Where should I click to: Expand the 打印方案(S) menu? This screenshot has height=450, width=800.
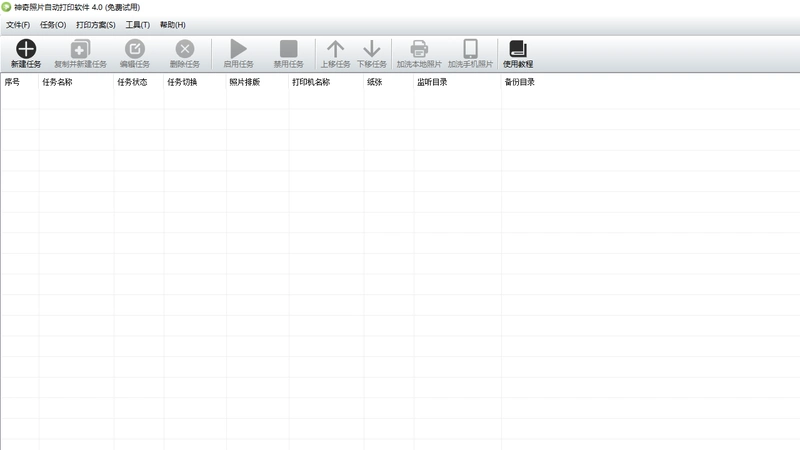point(95,24)
